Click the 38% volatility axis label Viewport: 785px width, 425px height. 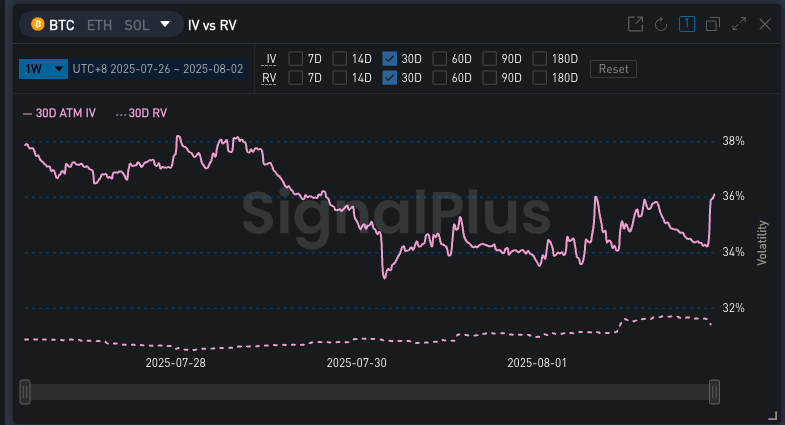click(733, 141)
